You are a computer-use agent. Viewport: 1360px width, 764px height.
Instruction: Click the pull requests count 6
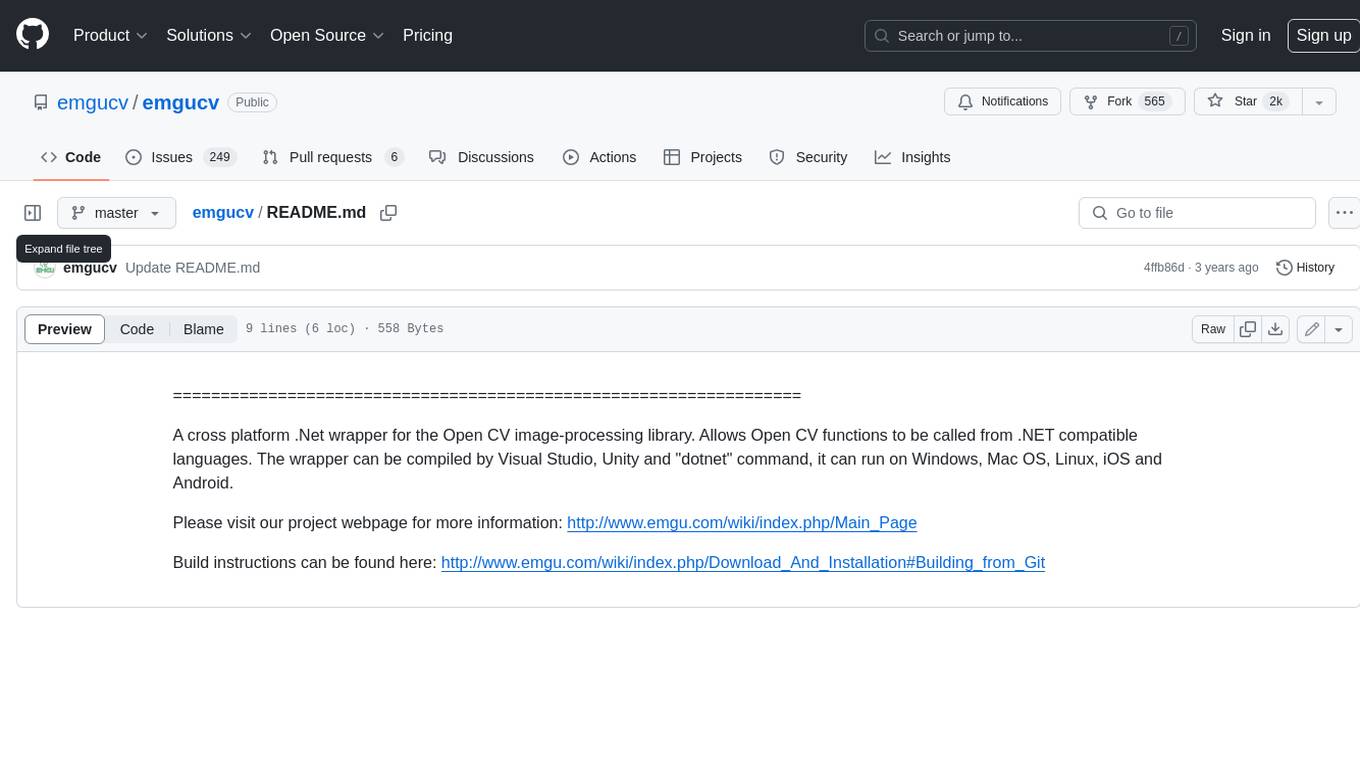pyautogui.click(x=393, y=157)
